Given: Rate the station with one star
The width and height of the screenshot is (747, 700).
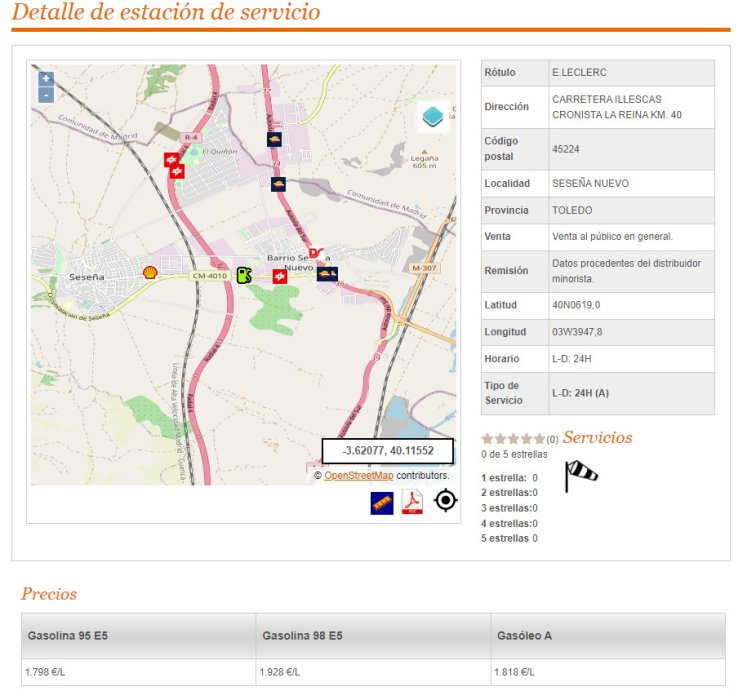Looking at the screenshot, I should coord(487,439).
